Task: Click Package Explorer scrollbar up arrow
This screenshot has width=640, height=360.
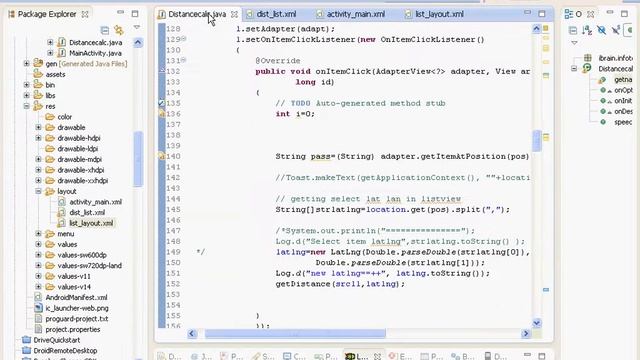Action: (x=138, y=42)
